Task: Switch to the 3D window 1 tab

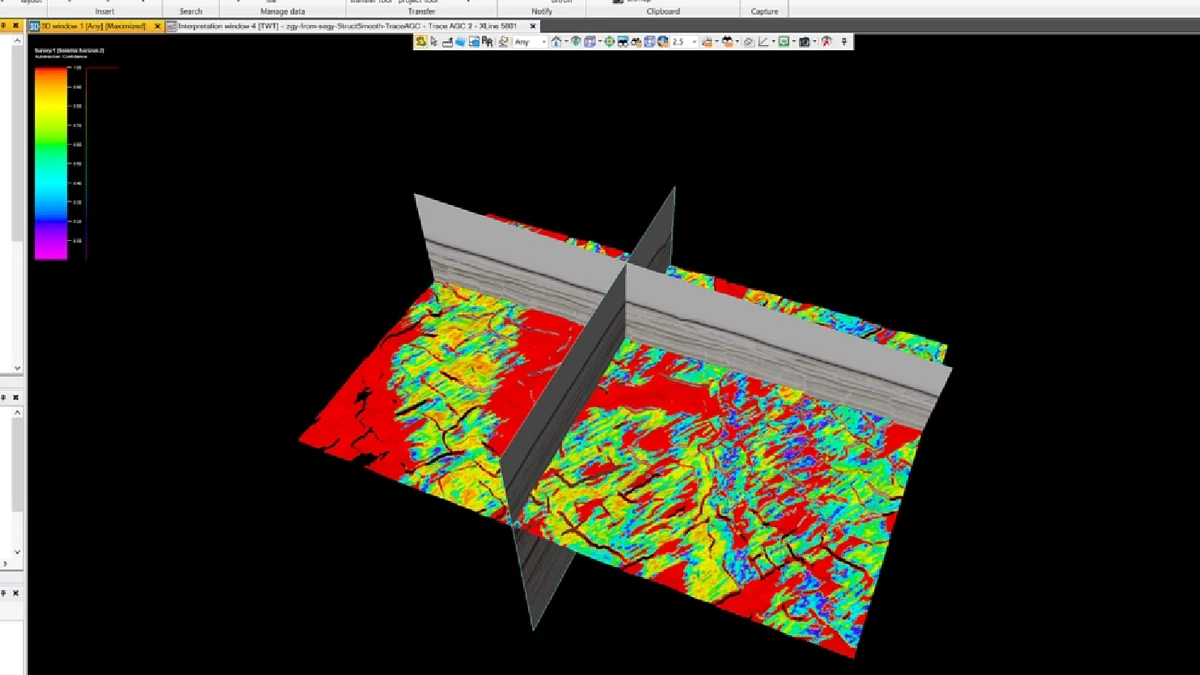Action: tap(94, 26)
